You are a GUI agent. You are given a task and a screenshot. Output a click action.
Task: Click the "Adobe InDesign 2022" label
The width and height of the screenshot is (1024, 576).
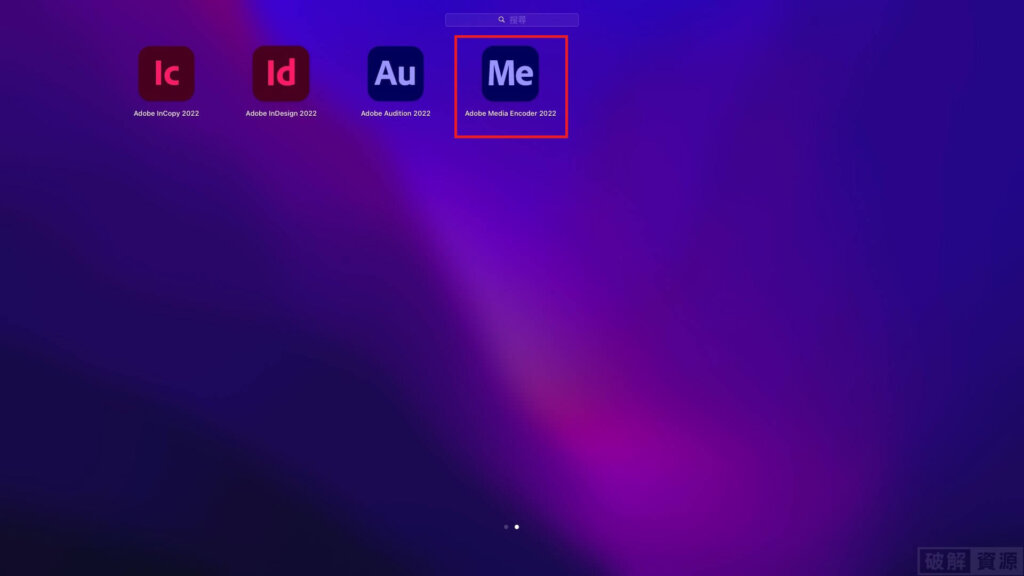tap(281, 114)
